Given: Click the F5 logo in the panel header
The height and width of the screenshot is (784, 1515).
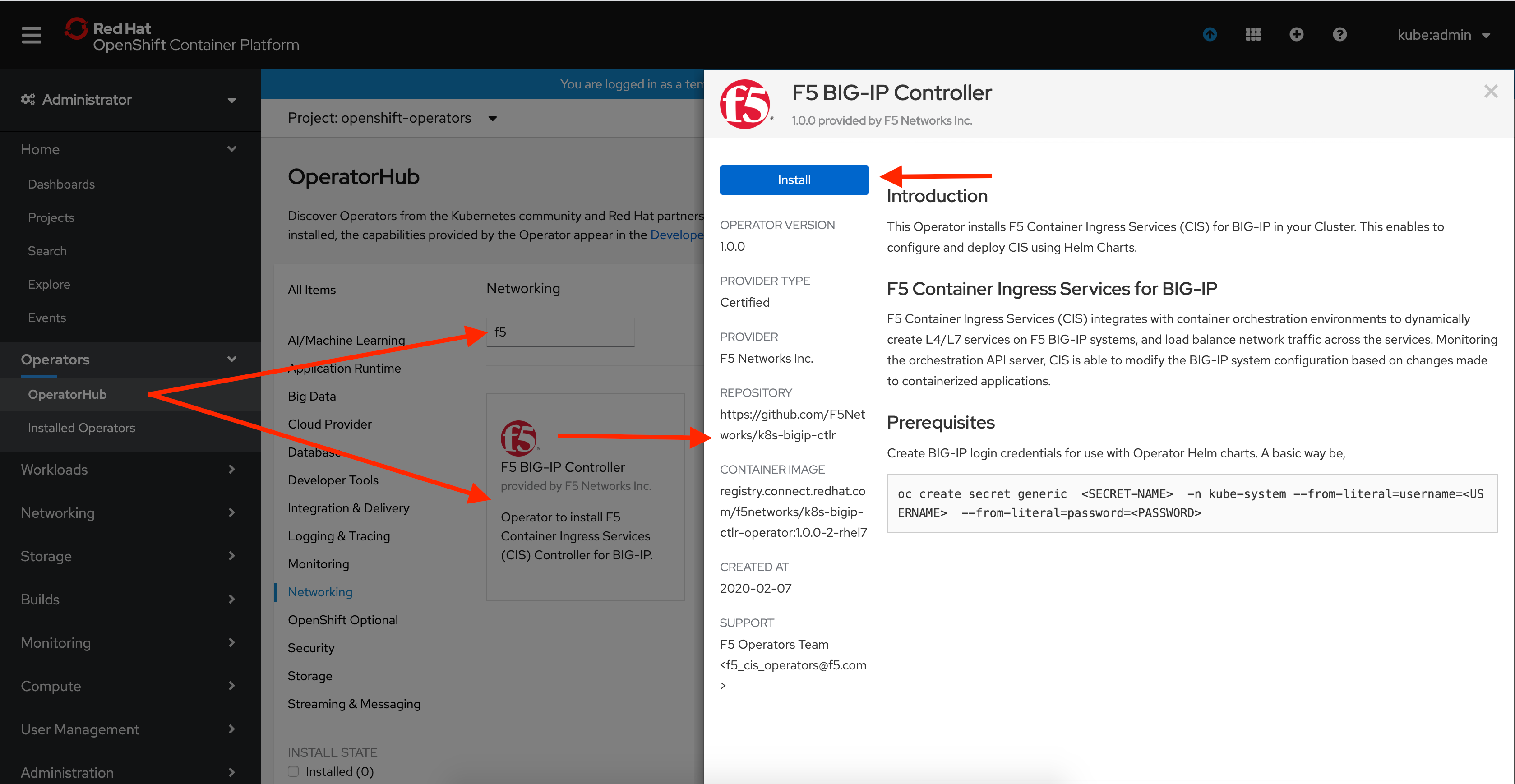Looking at the screenshot, I should [745, 105].
